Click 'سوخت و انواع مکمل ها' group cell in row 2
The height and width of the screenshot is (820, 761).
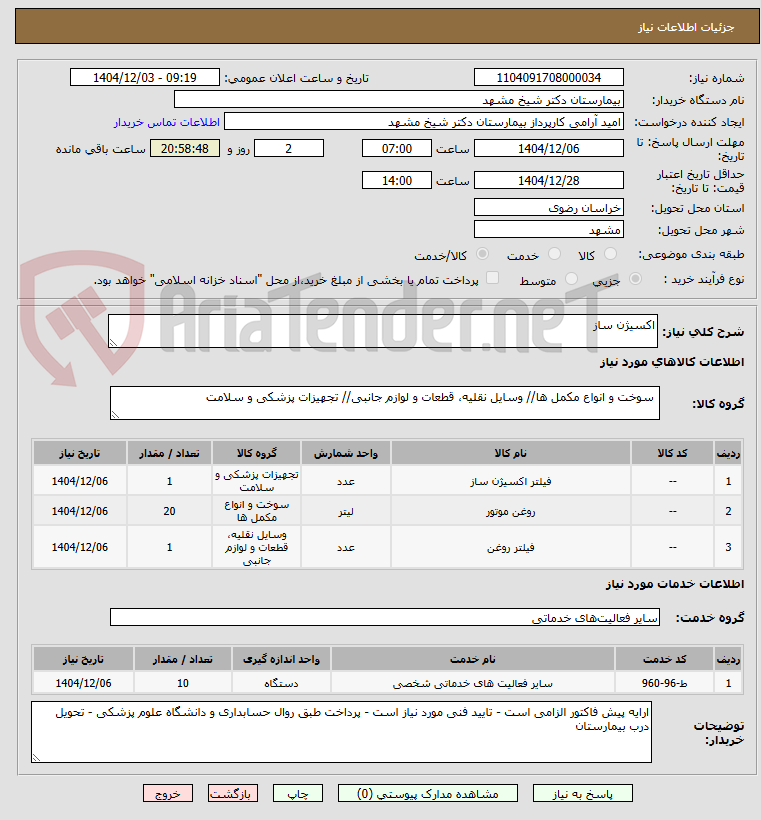(256, 511)
